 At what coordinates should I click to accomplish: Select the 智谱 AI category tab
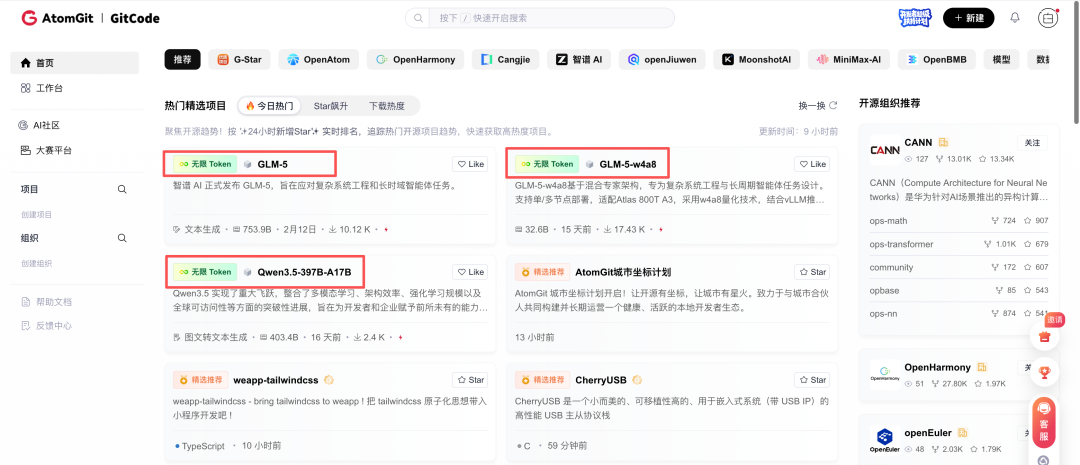point(579,59)
